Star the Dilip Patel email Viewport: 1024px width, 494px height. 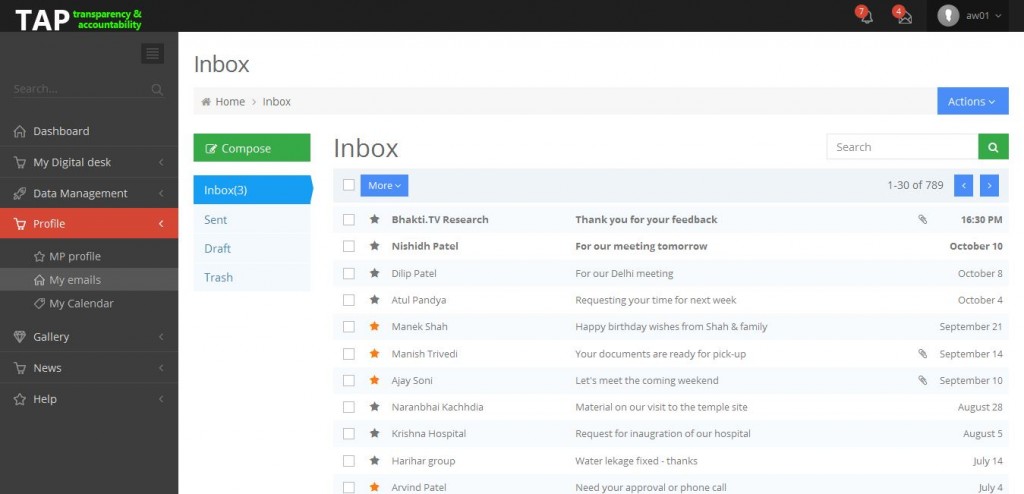pyautogui.click(x=374, y=273)
